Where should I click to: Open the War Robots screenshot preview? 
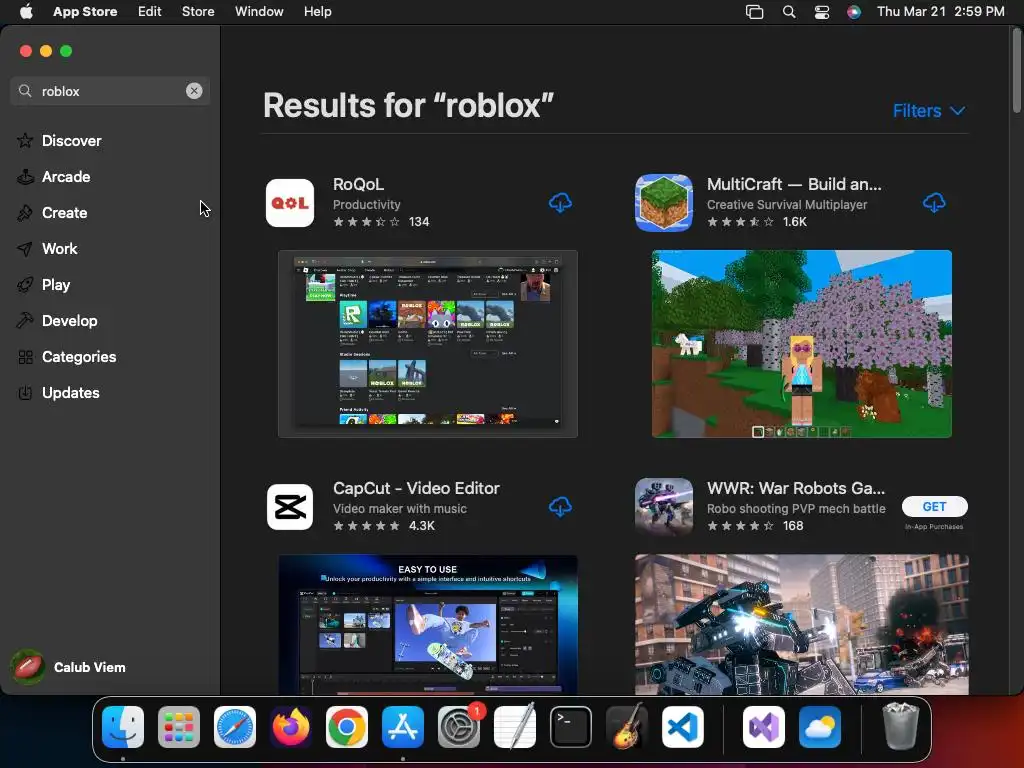(801, 624)
